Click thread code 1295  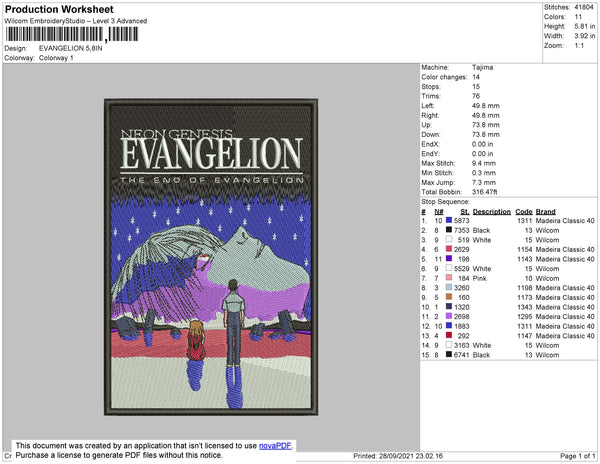[x=525, y=316]
